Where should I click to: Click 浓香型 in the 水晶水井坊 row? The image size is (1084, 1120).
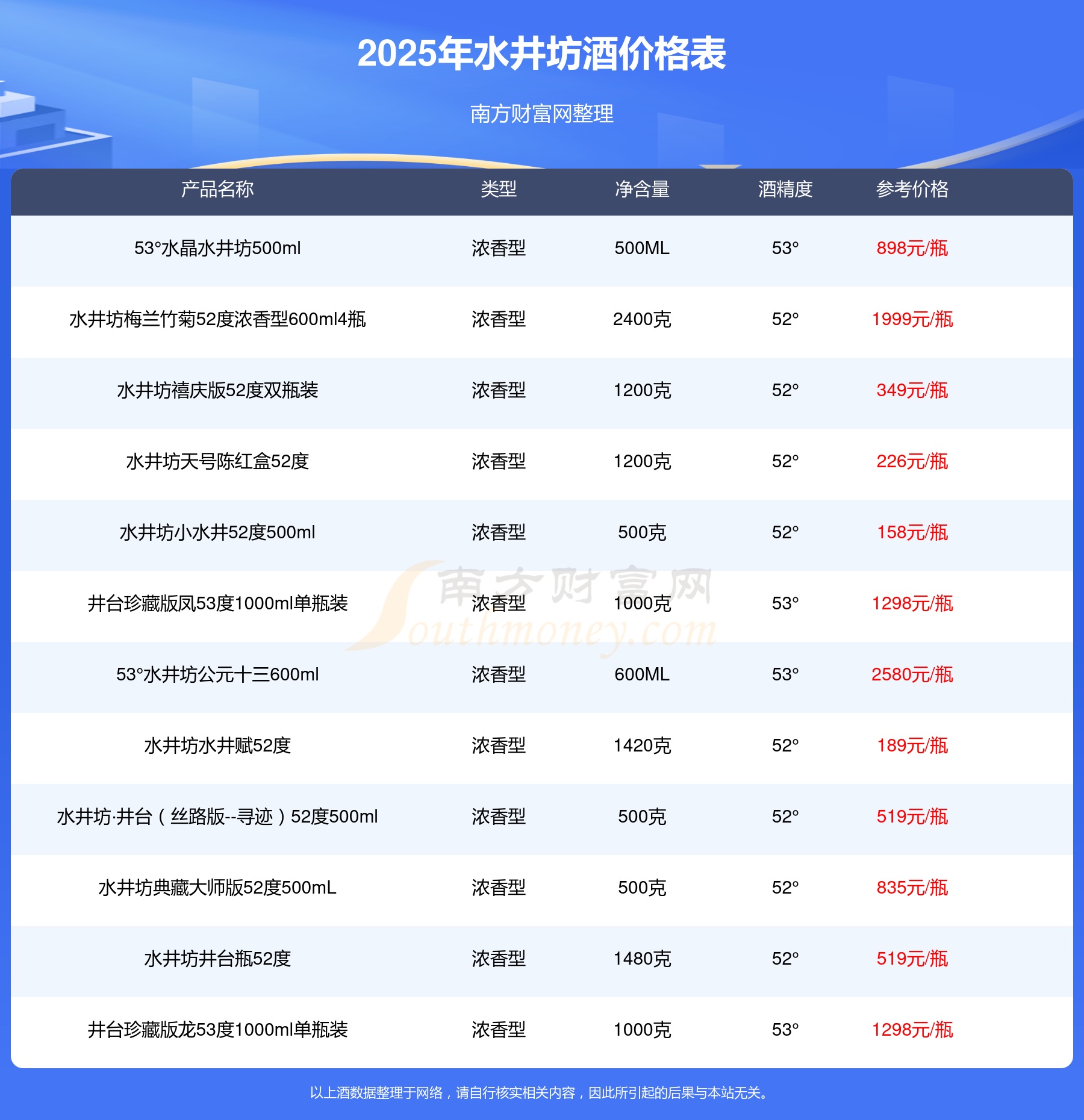click(499, 248)
